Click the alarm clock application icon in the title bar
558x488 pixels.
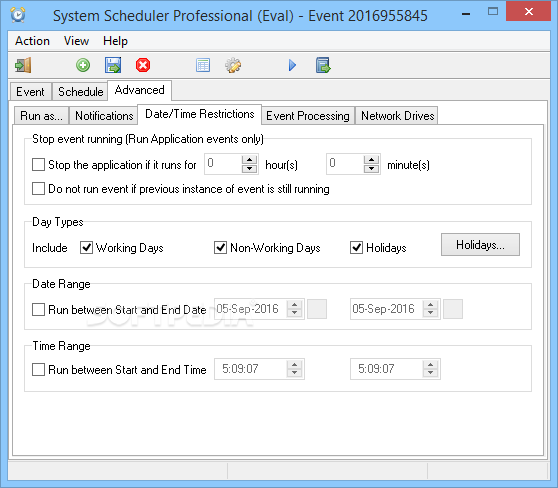click(18, 15)
